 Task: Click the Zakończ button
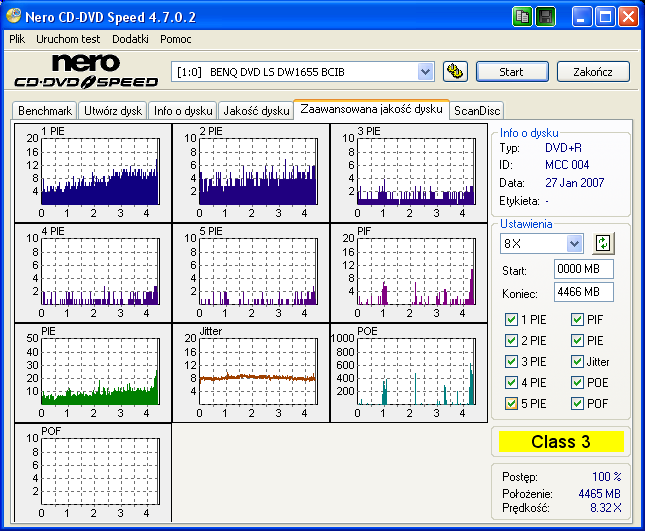(x=593, y=72)
